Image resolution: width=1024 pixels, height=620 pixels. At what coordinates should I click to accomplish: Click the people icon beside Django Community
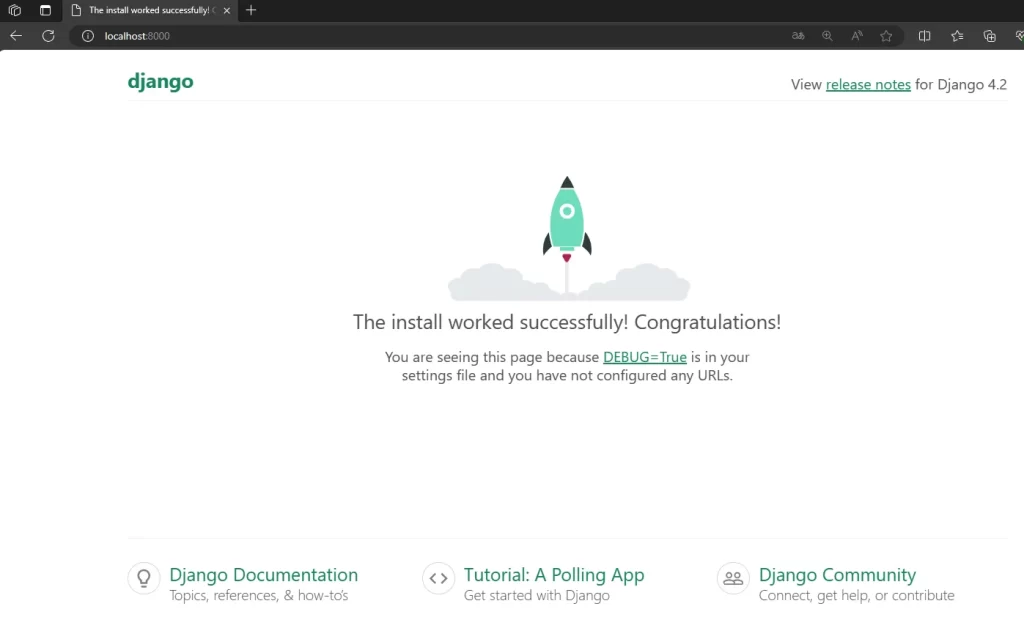click(x=733, y=578)
